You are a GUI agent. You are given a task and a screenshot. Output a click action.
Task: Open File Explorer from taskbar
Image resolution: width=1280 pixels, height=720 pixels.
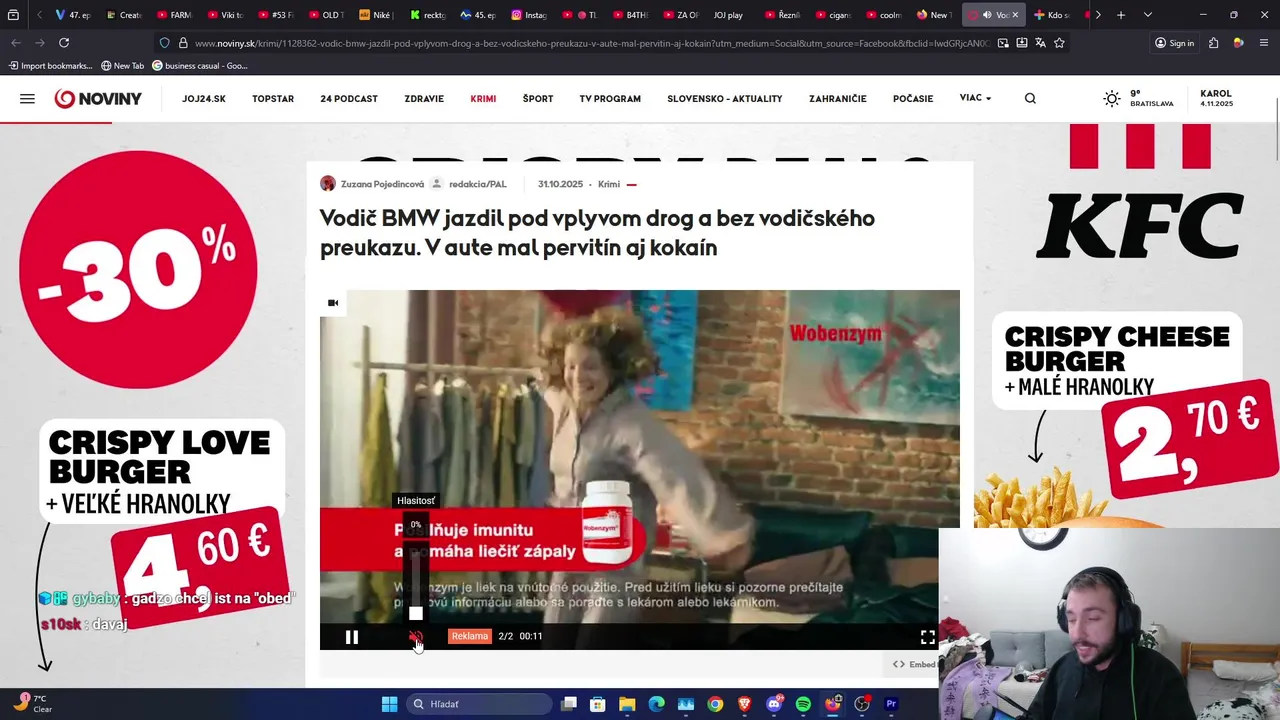point(627,704)
